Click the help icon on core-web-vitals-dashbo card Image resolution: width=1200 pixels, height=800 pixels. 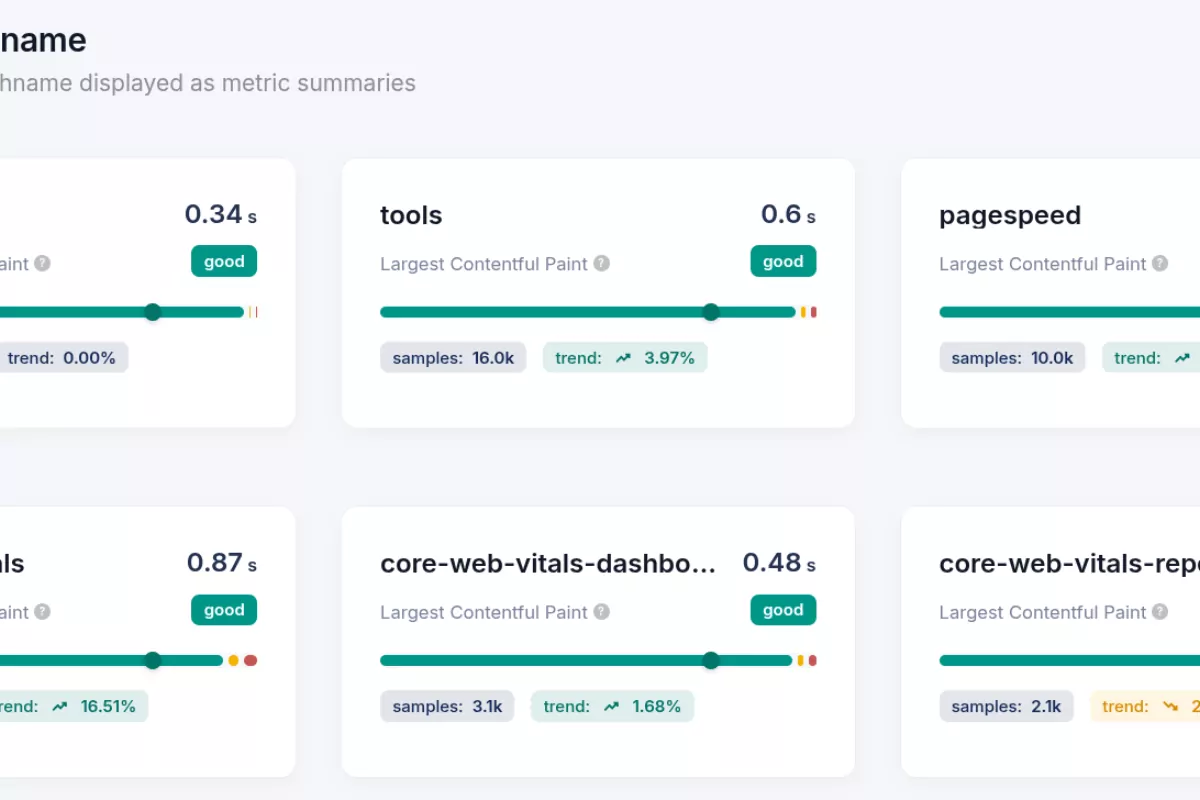pyautogui.click(x=601, y=612)
